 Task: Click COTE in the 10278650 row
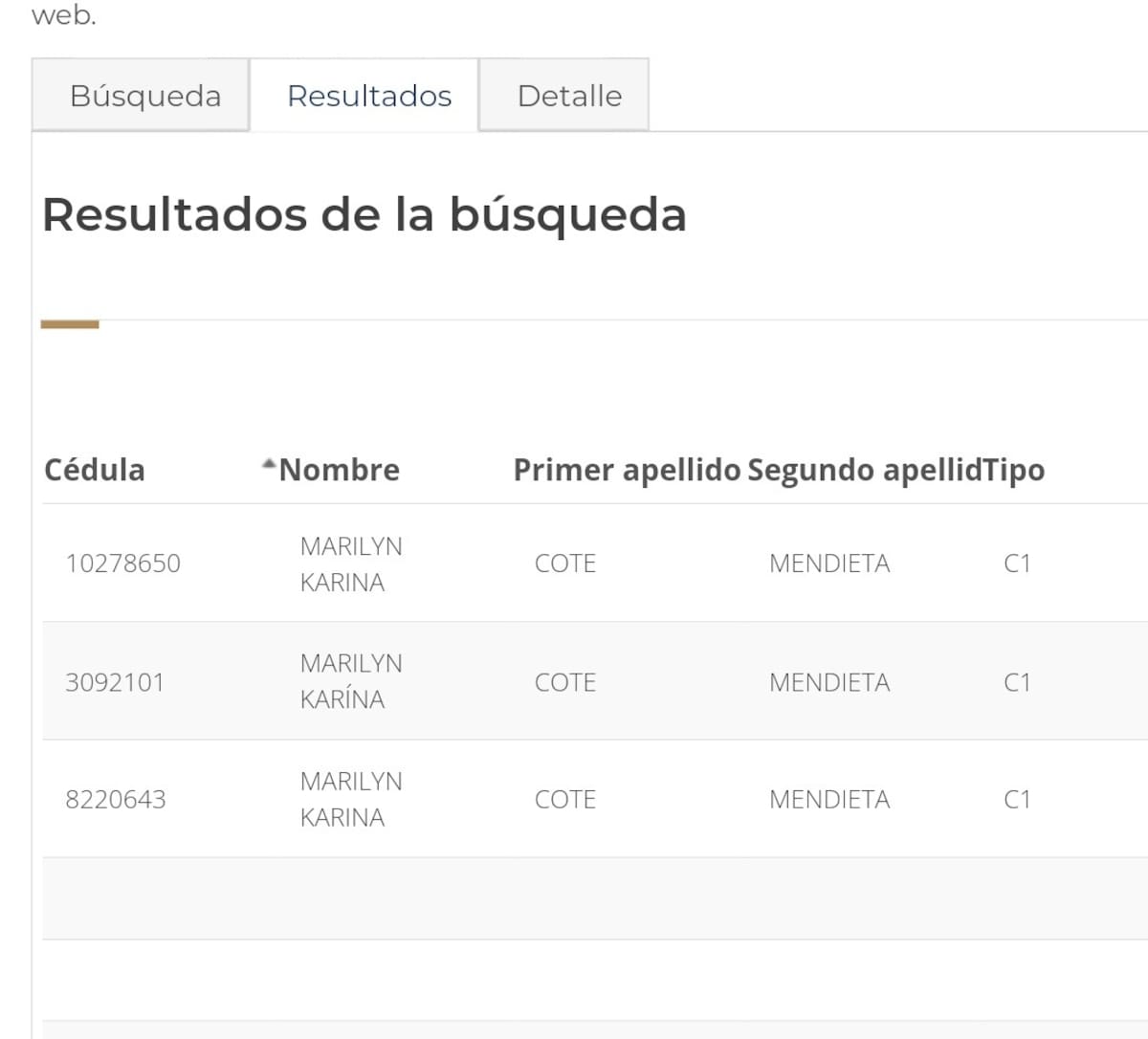point(565,564)
